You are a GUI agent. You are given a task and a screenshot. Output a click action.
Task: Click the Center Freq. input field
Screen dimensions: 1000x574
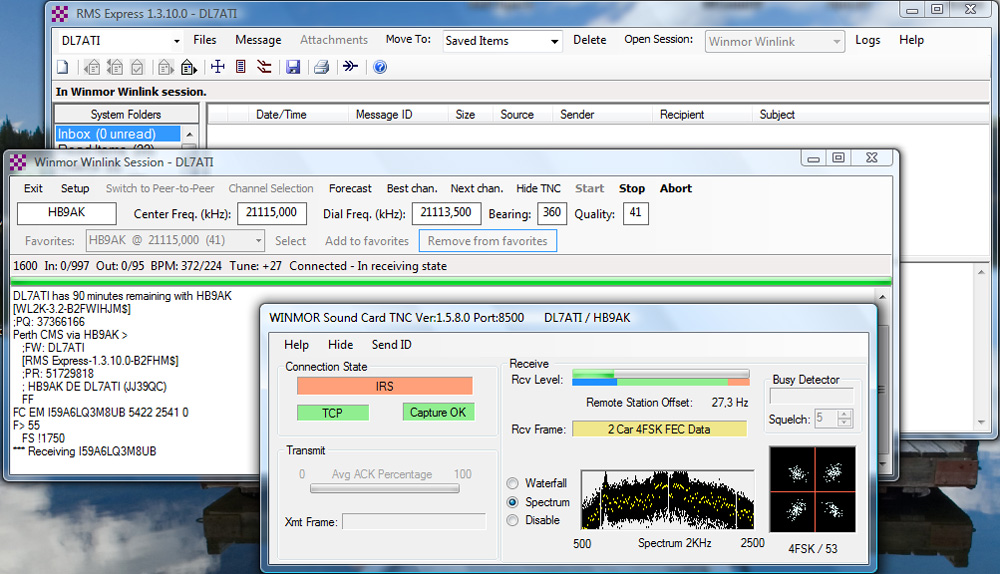(271, 213)
